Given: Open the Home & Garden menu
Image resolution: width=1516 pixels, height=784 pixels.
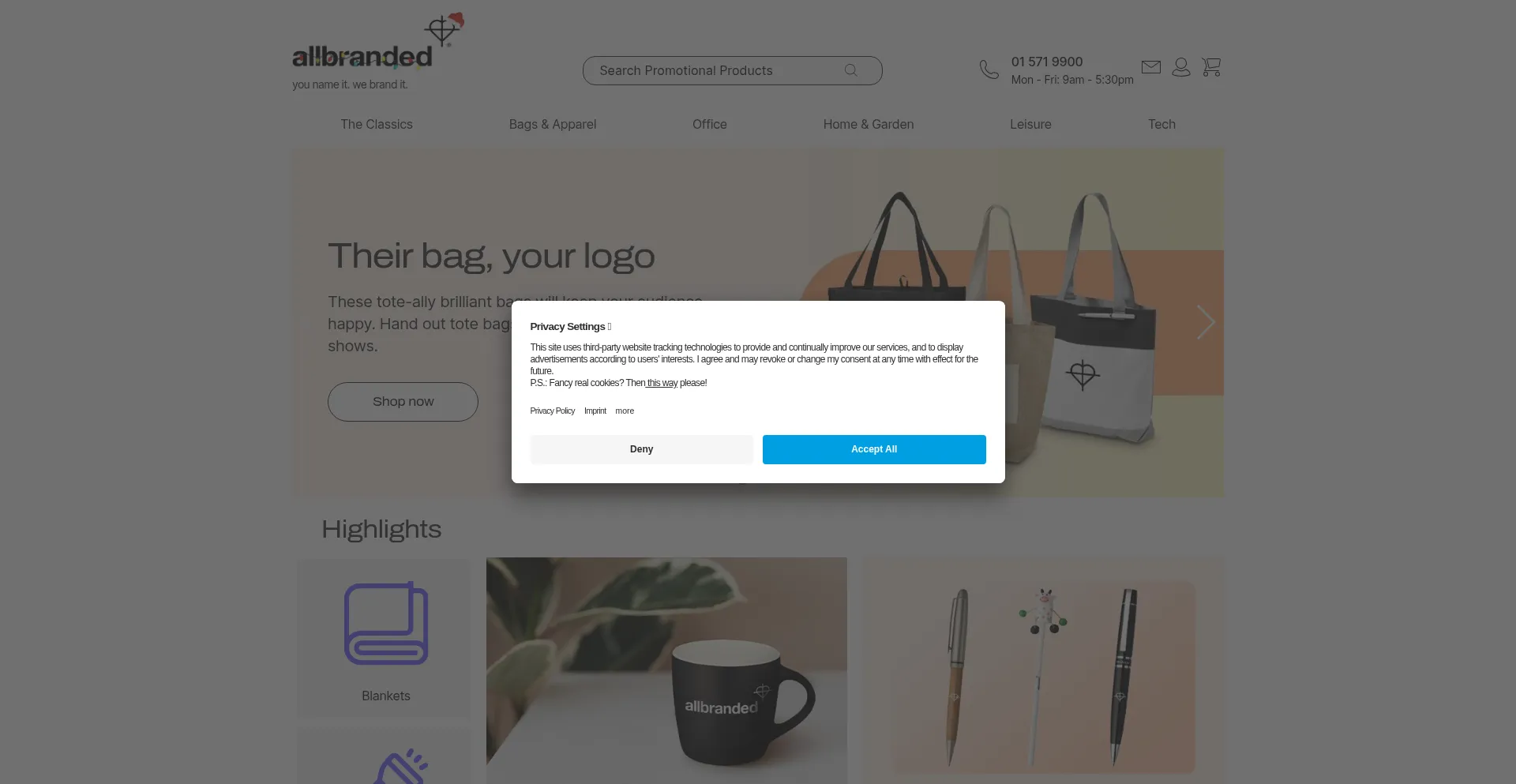Looking at the screenshot, I should tap(869, 124).
